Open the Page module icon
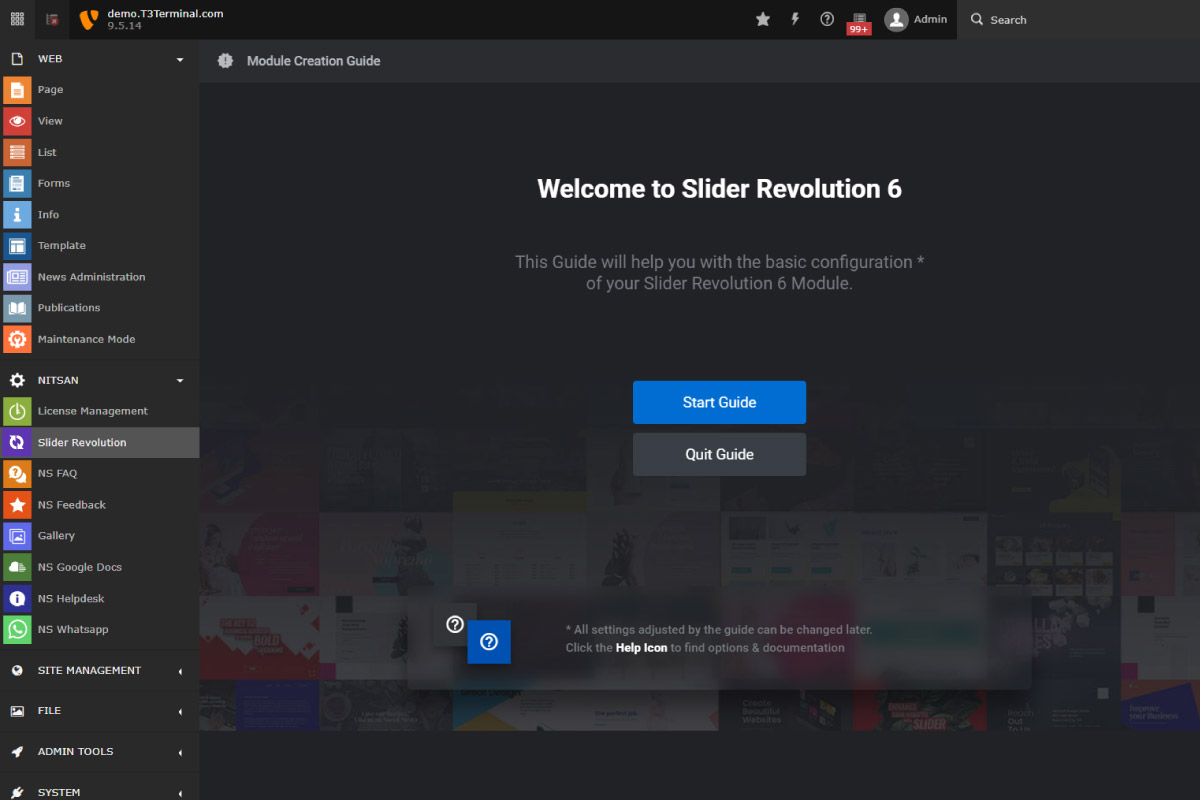Screen dimensions: 1200x800 pyautogui.click(x=17, y=90)
